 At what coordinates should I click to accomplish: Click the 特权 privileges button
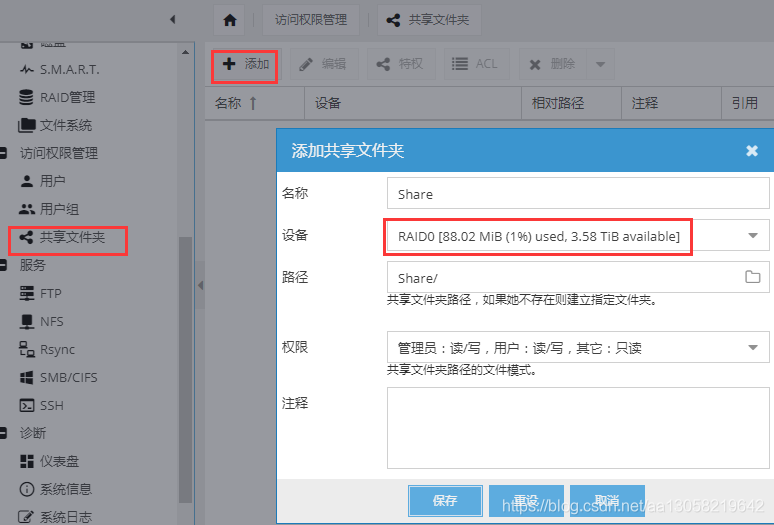point(401,64)
